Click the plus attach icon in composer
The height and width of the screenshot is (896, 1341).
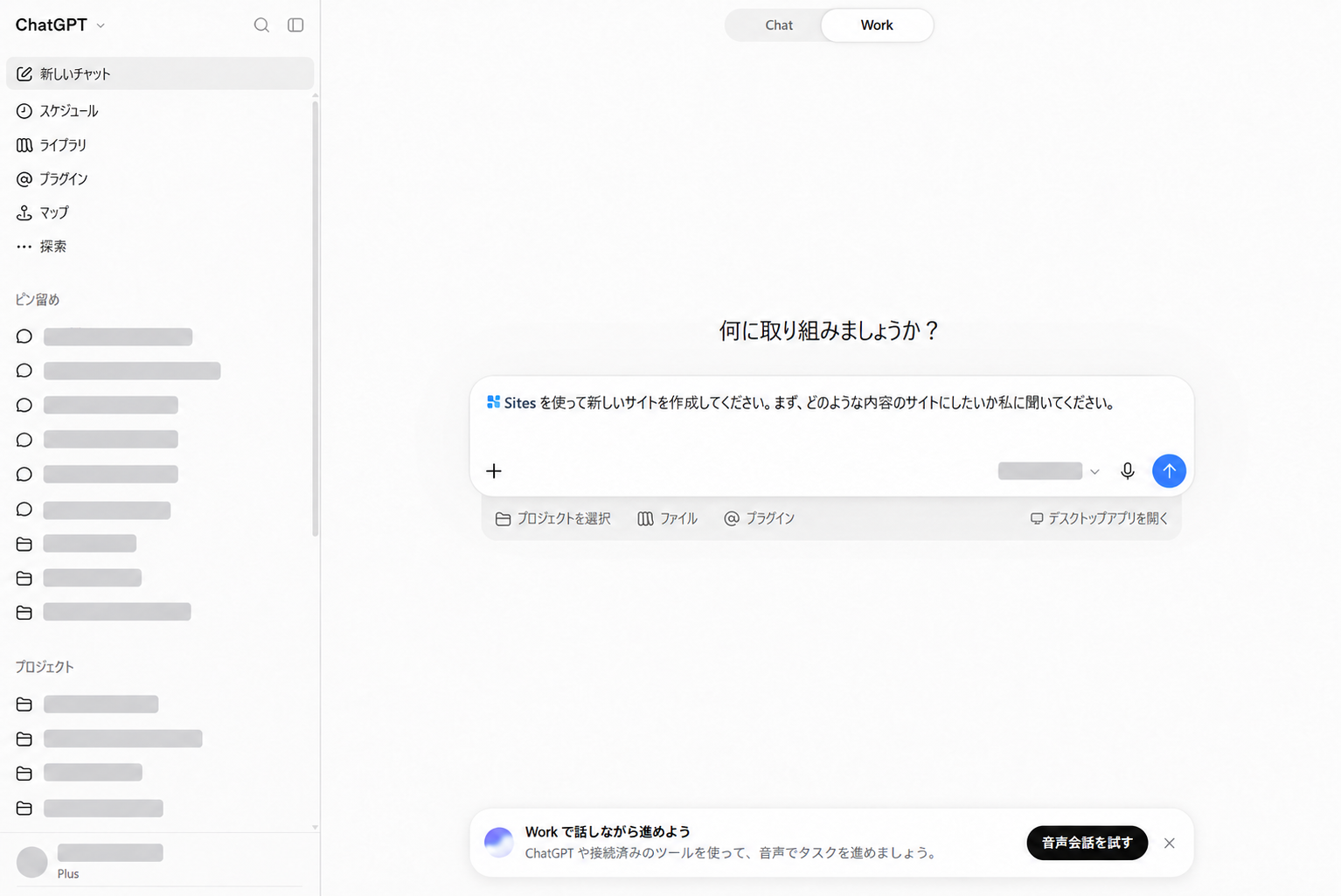pos(494,471)
